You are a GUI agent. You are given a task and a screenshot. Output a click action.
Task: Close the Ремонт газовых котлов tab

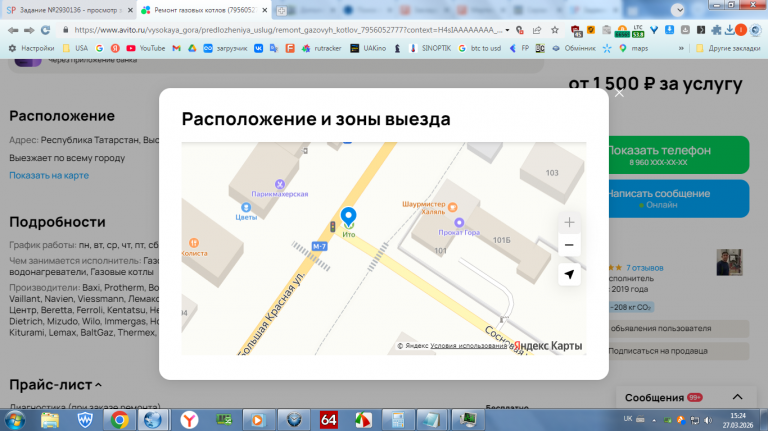pyautogui.click(x=264, y=10)
